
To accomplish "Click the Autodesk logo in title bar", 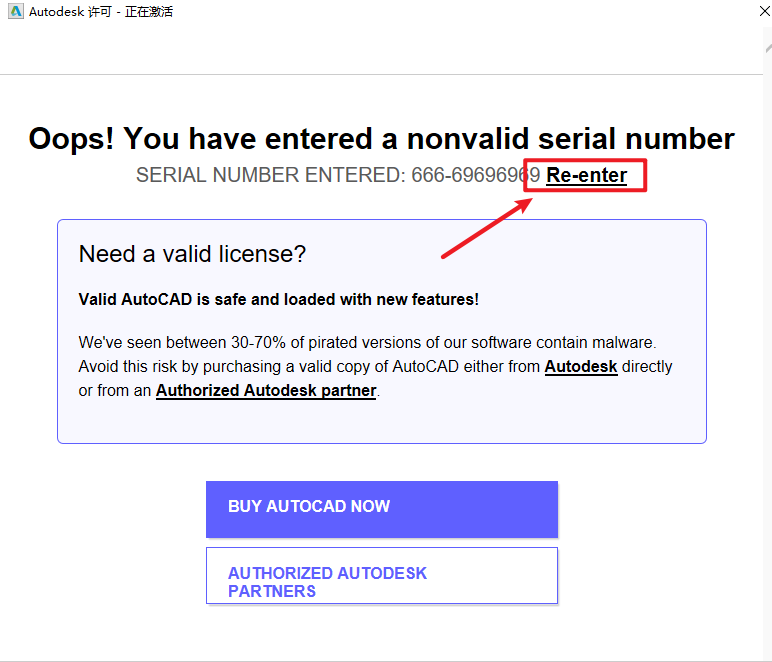I will [x=15, y=12].
